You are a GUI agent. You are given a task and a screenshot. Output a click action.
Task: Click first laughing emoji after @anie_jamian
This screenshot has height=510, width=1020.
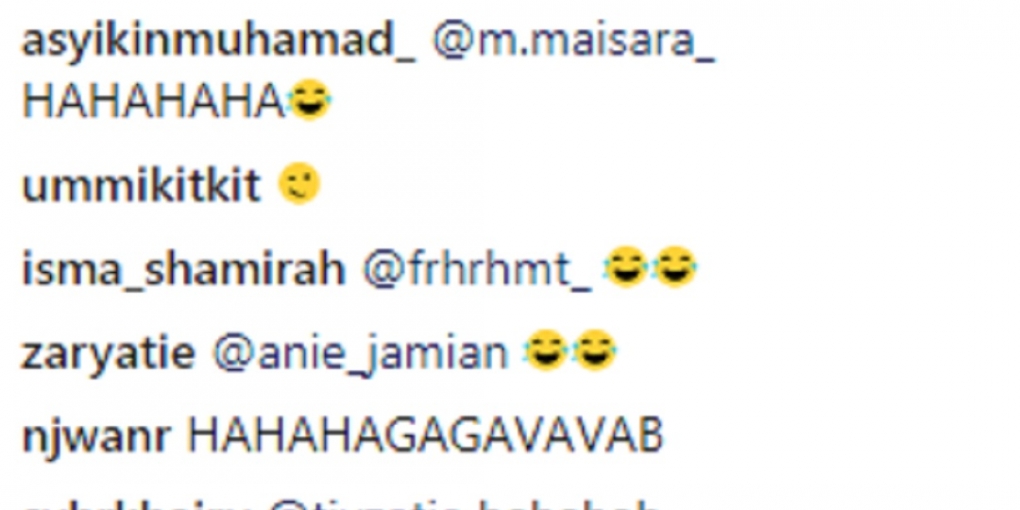coord(545,350)
